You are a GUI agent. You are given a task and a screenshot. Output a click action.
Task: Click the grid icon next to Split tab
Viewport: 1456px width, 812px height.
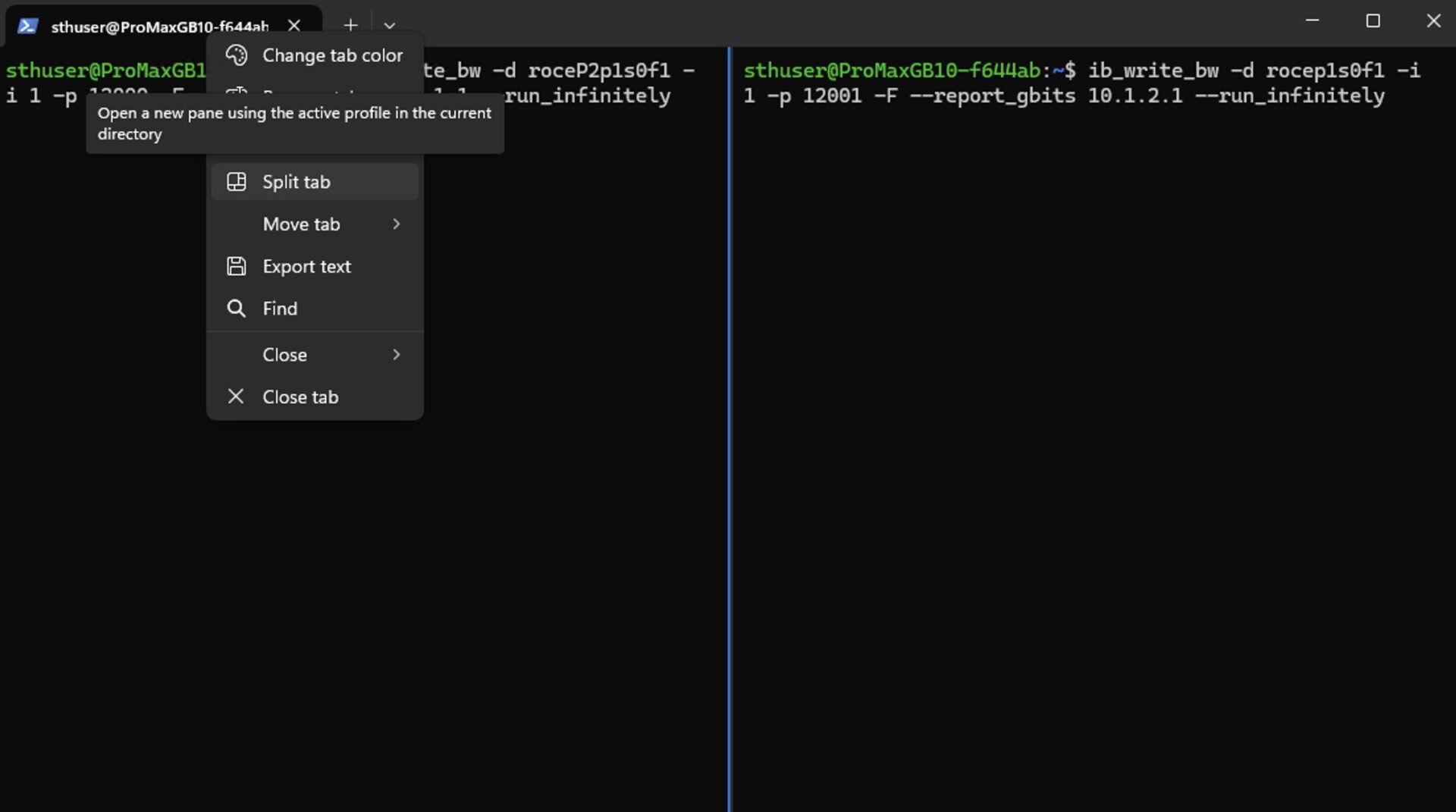237,181
